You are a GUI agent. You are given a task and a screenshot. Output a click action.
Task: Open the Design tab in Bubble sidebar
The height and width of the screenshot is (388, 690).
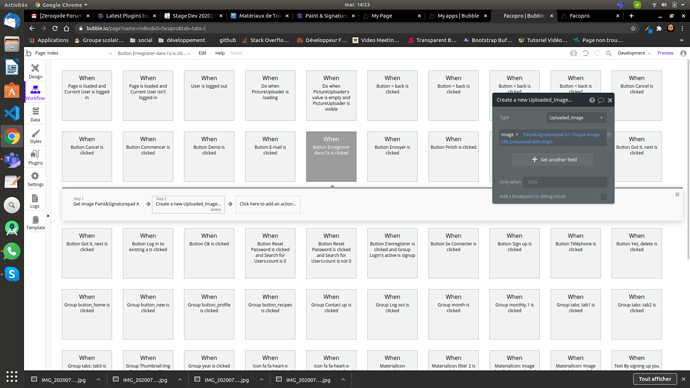coord(35,71)
